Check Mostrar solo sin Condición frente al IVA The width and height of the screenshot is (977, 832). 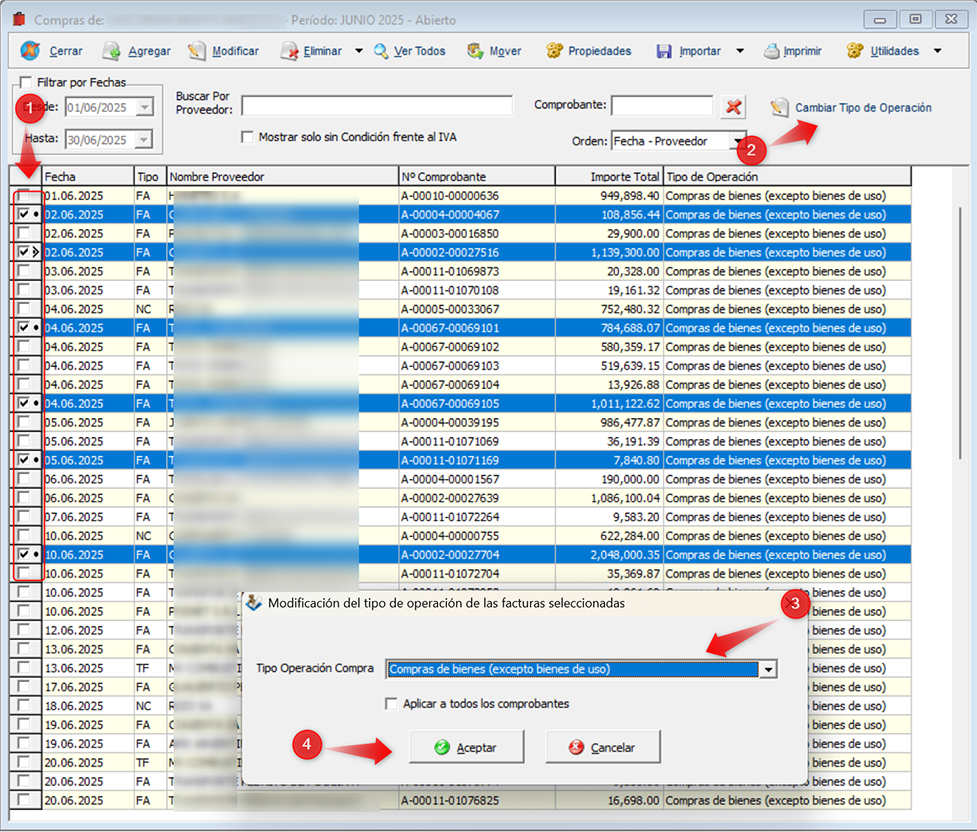coord(248,137)
